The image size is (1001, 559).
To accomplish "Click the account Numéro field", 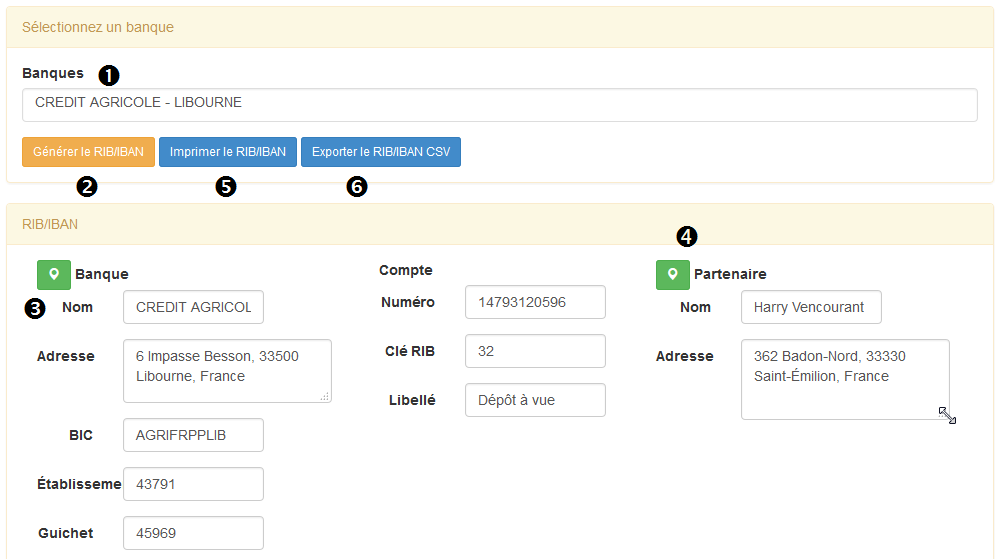I will point(535,302).
